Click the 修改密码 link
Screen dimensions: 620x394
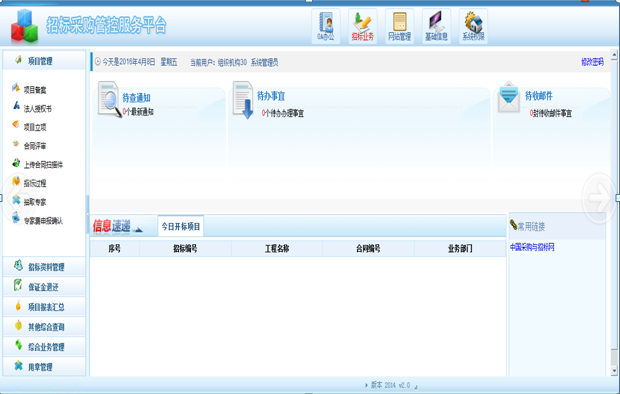click(x=592, y=62)
